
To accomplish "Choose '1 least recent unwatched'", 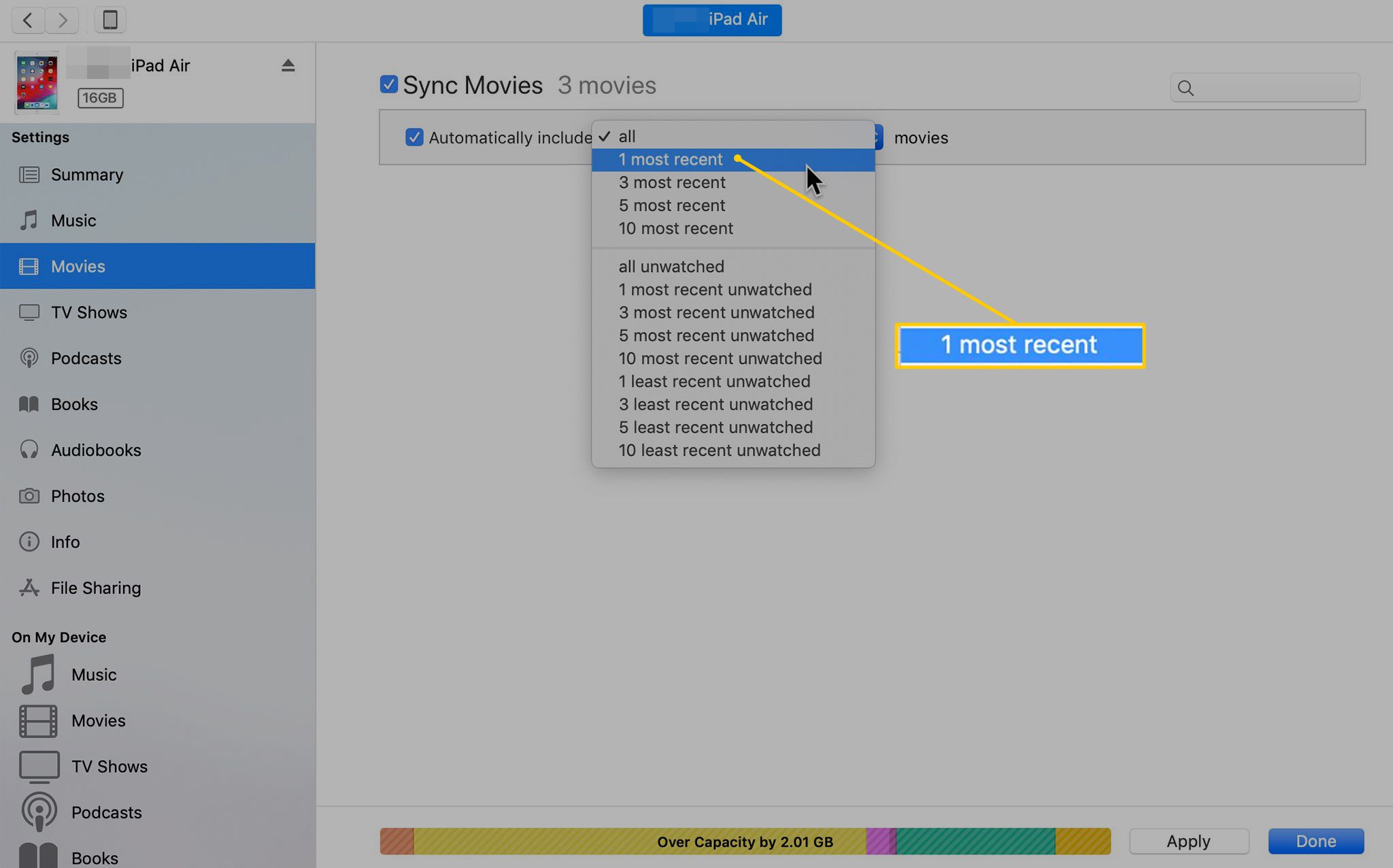I will coord(733,382).
